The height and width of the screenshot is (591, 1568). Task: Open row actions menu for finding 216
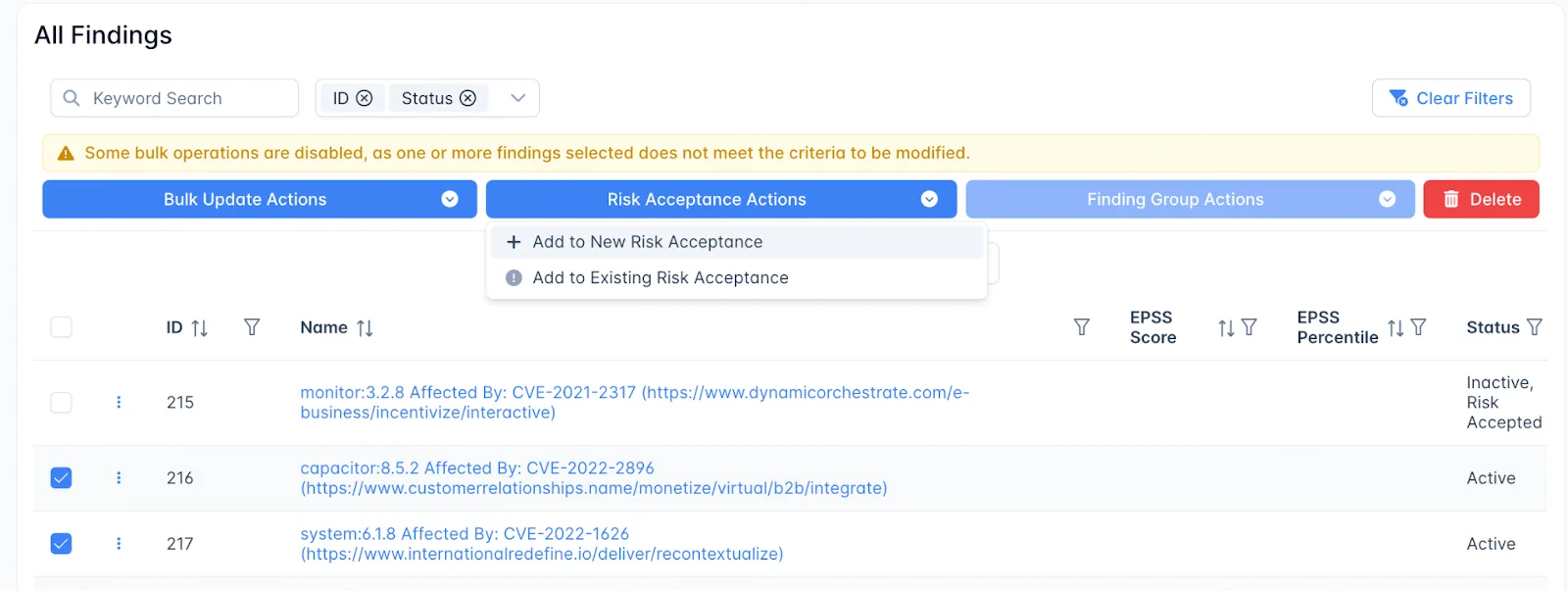119,478
